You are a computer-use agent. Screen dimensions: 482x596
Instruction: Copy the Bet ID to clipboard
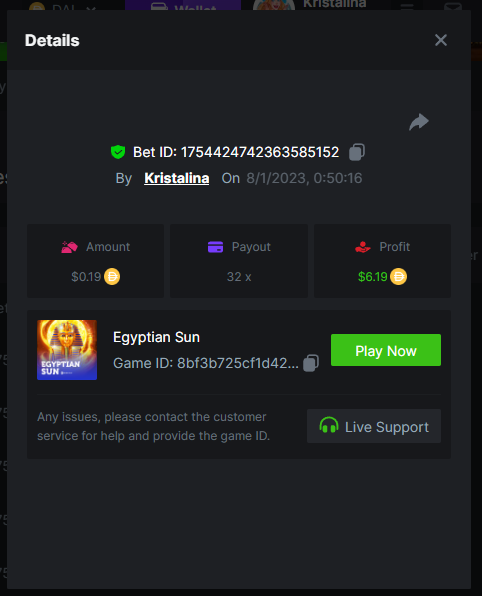coord(357,152)
